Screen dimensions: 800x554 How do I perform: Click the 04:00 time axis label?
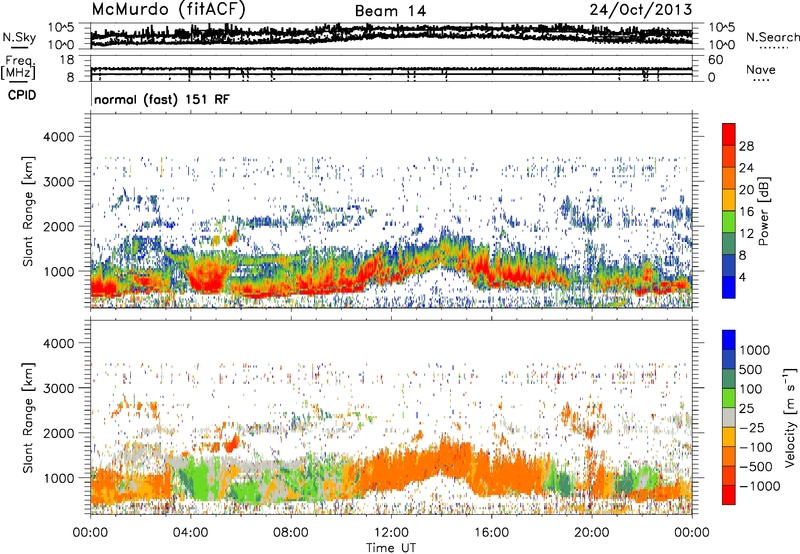click(190, 532)
